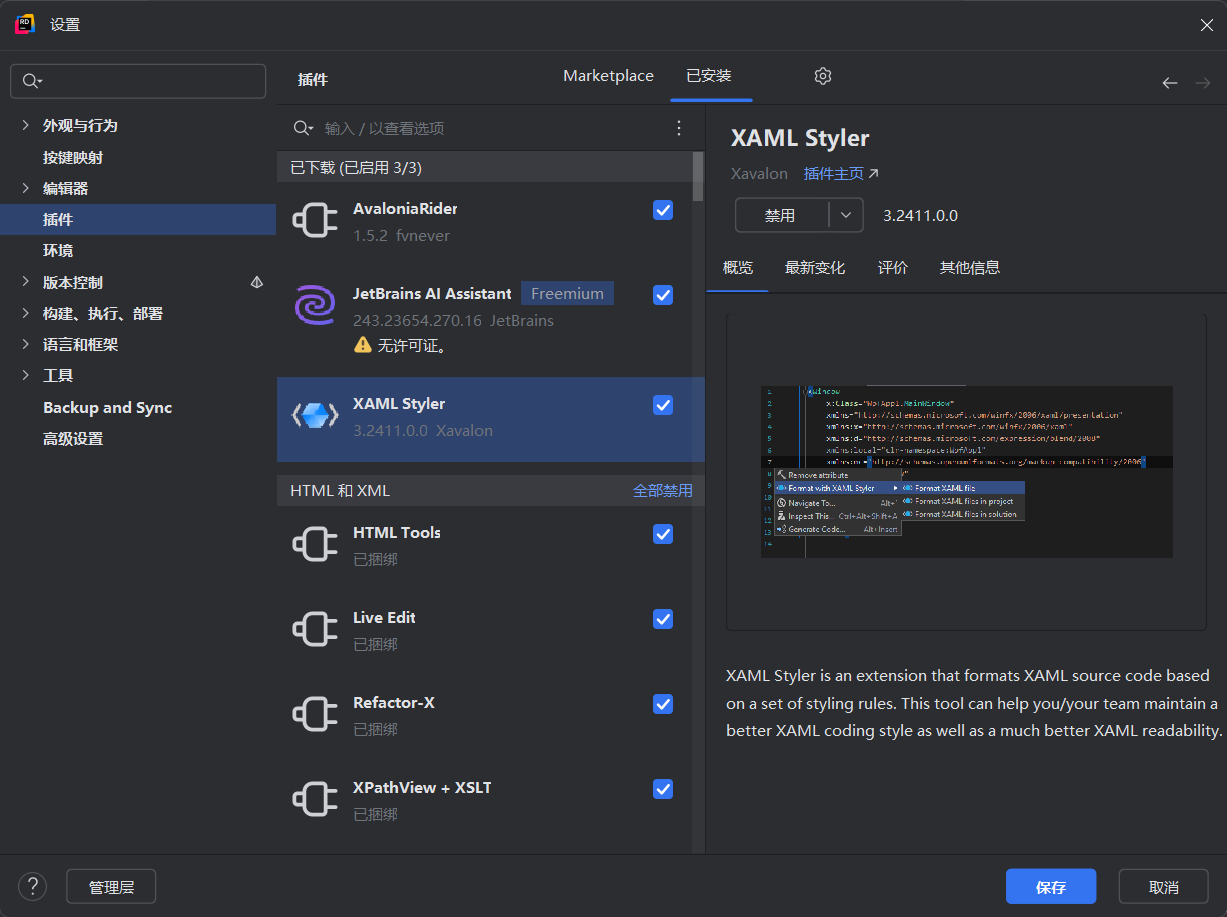Click the AvaloniaRider plugin icon

point(315,221)
